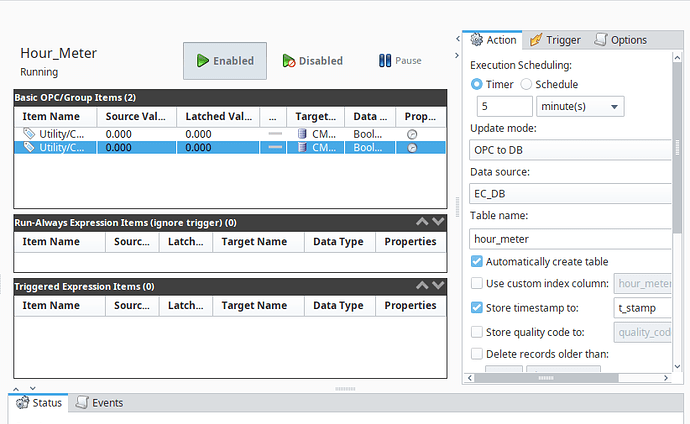Image resolution: width=690 pixels, height=424 pixels.
Task: Click tag icon of highlighted Utility/C... row
Action: tap(29, 147)
